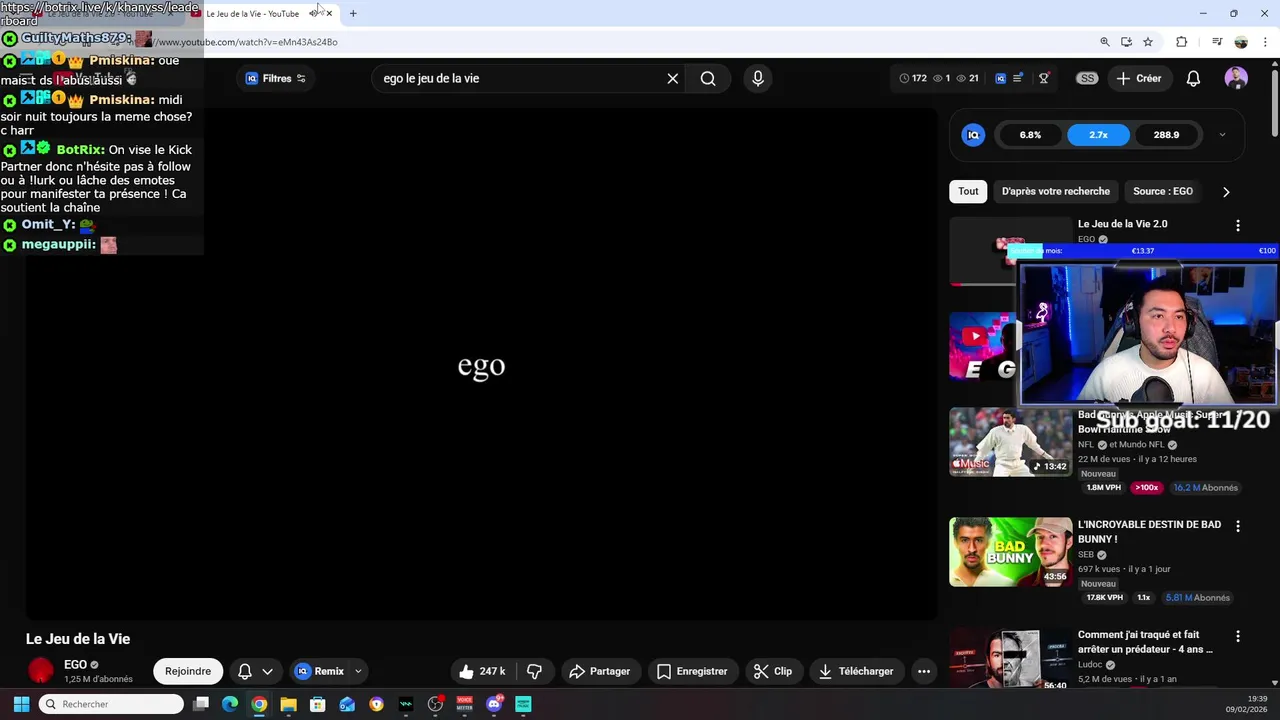
Task: Open the channel notification bell dropdown
Action: (x=255, y=671)
